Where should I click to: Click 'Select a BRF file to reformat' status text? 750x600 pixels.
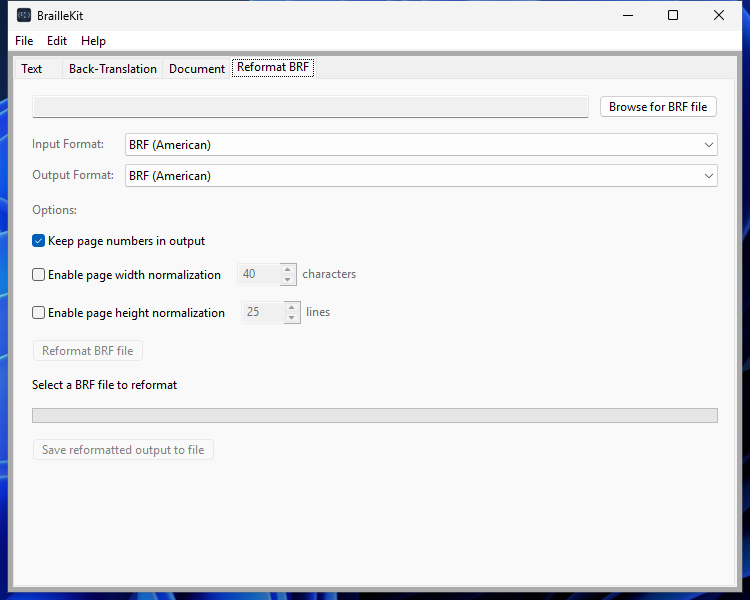coord(104,385)
